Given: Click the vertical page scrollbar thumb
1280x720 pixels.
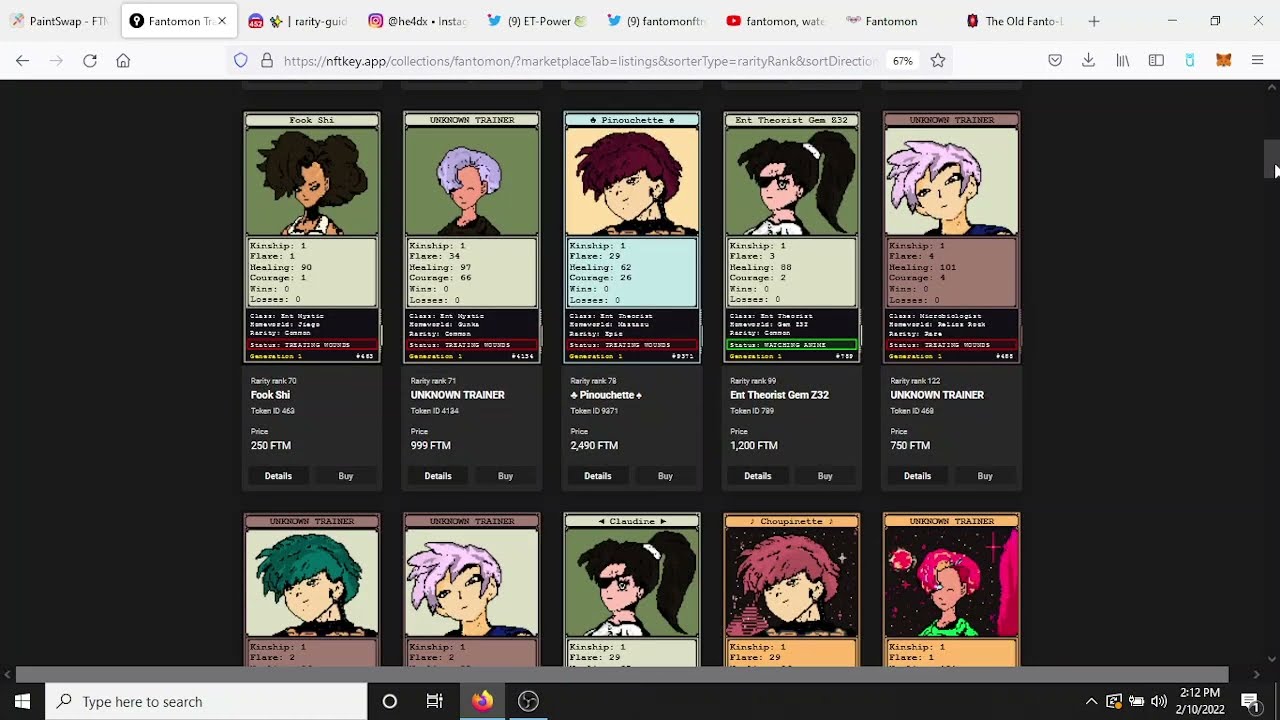Looking at the screenshot, I should 1271,158.
